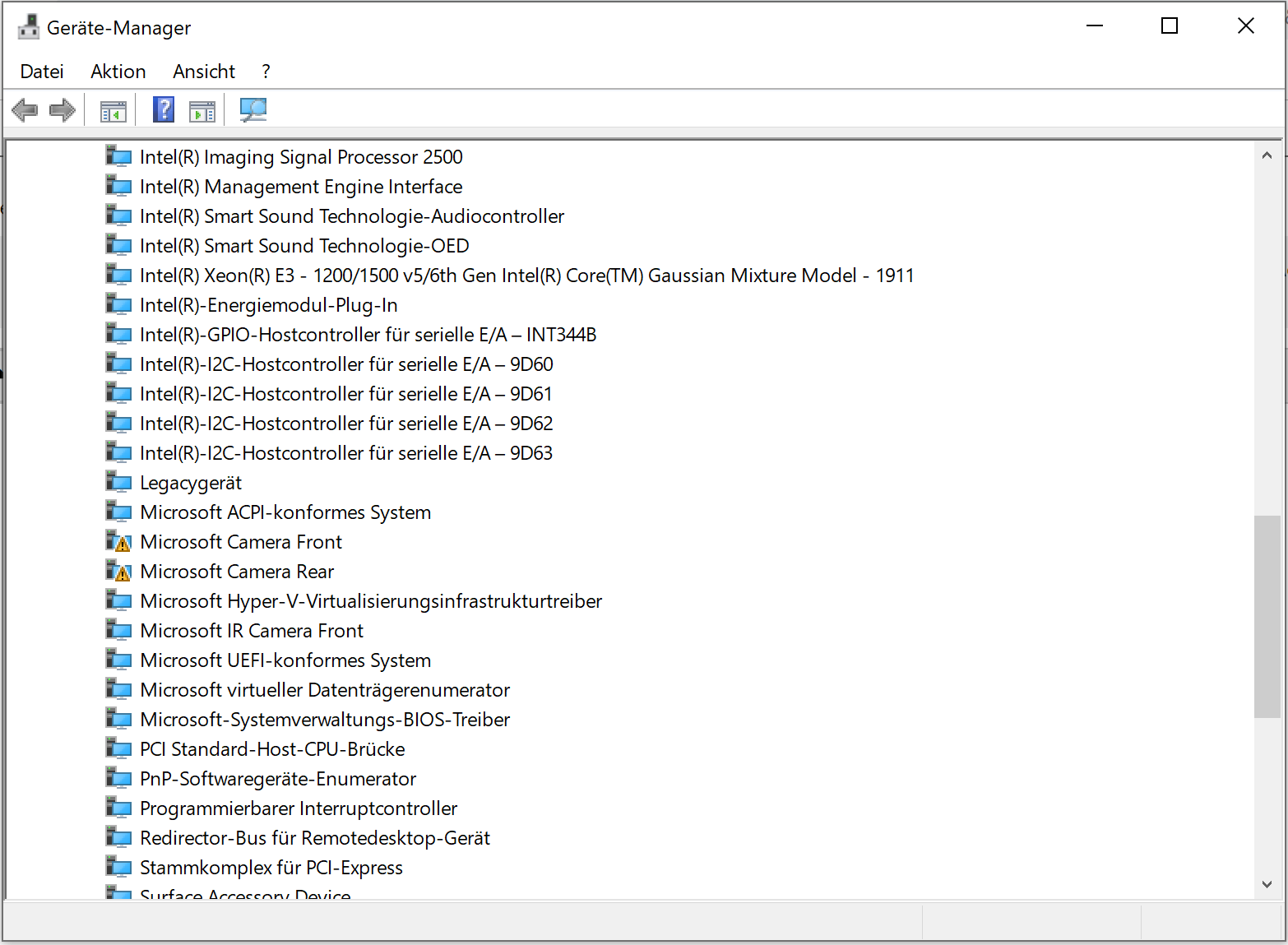Maximize the Geräte-Manager window

click(1170, 26)
